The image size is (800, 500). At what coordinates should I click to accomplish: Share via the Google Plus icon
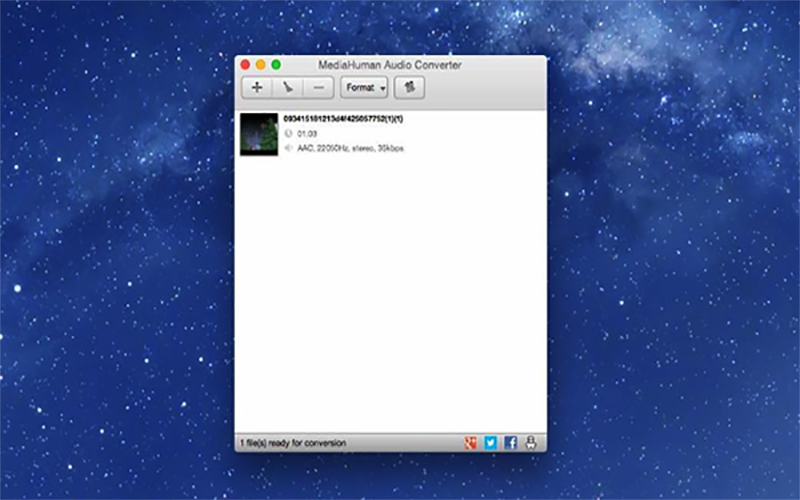click(470, 443)
